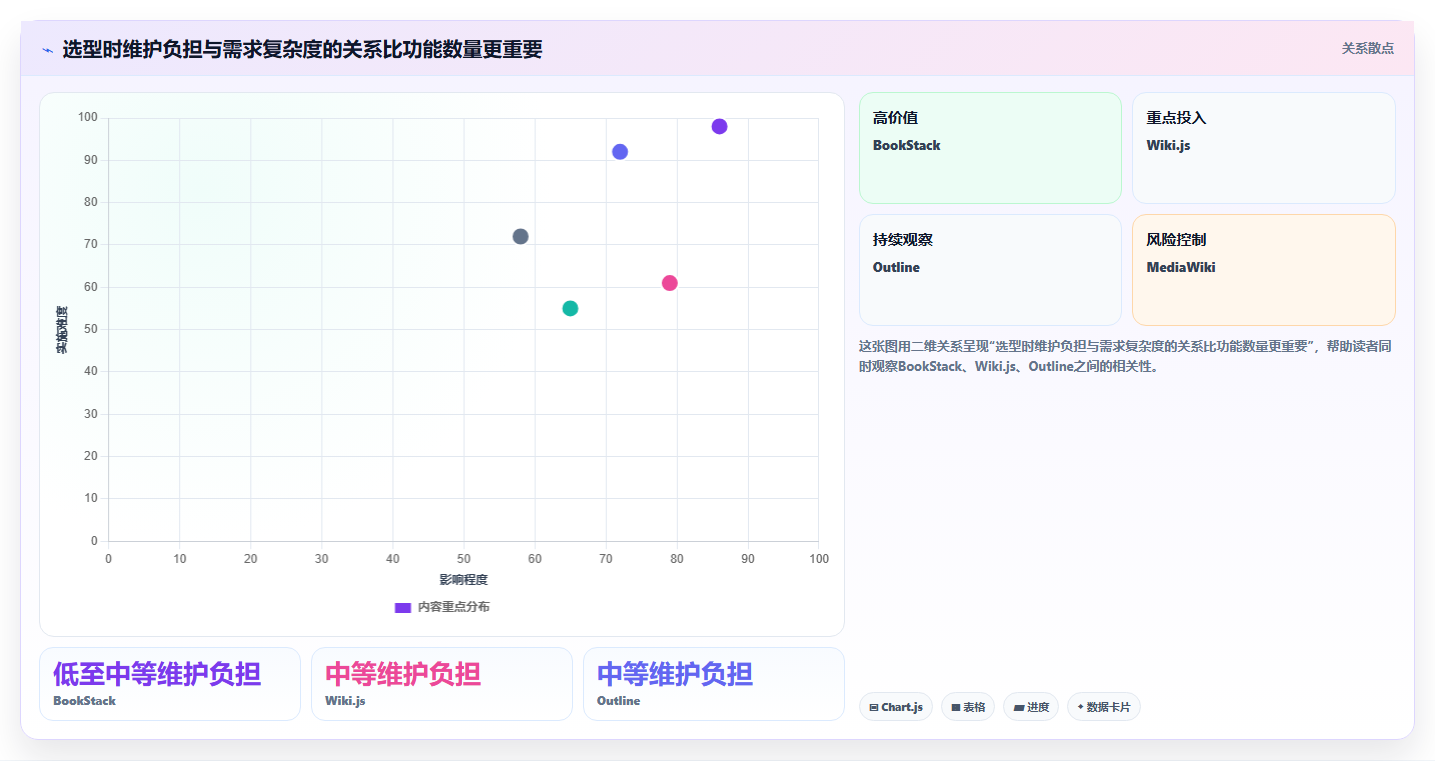Viewport: 1435px width, 761px height.
Task: Select the indigo-blue scatter point near 92
Action: [620, 152]
